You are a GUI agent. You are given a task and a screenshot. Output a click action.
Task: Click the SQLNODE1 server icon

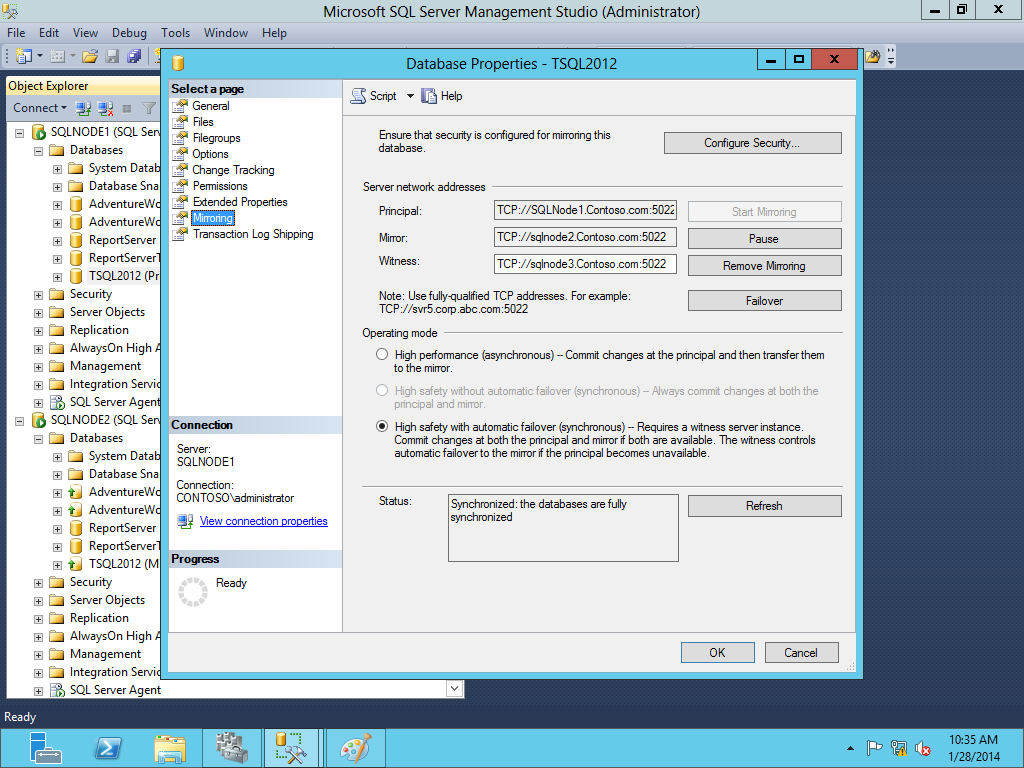click(x=39, y=132)
